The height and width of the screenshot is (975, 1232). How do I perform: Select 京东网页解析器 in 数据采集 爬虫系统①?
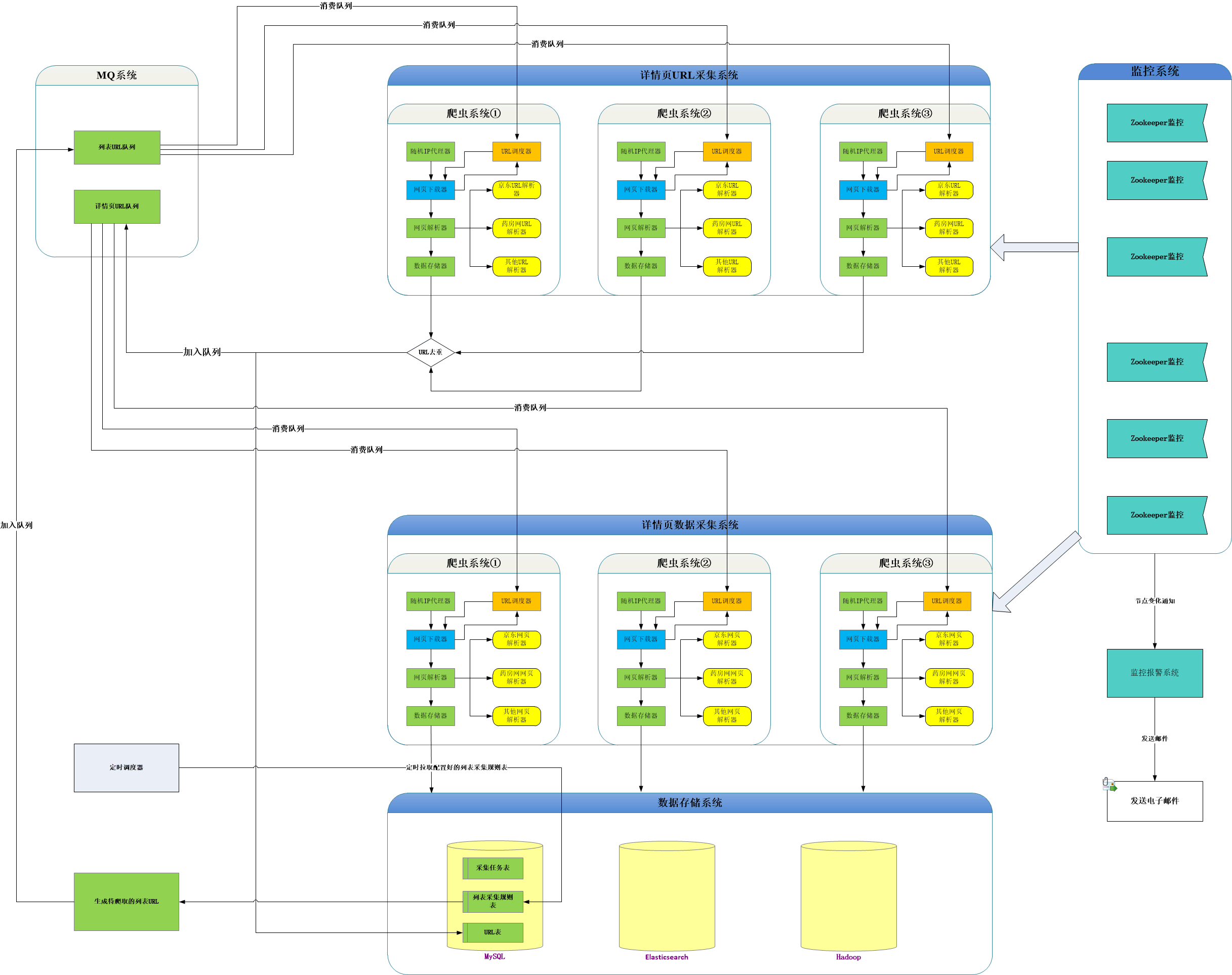pyautogui.click(x=516, y=639)
